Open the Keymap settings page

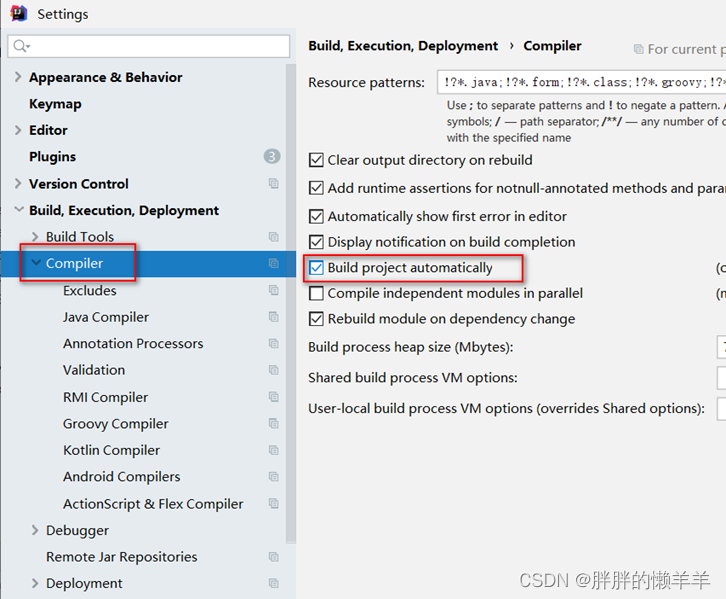[55, 104]
